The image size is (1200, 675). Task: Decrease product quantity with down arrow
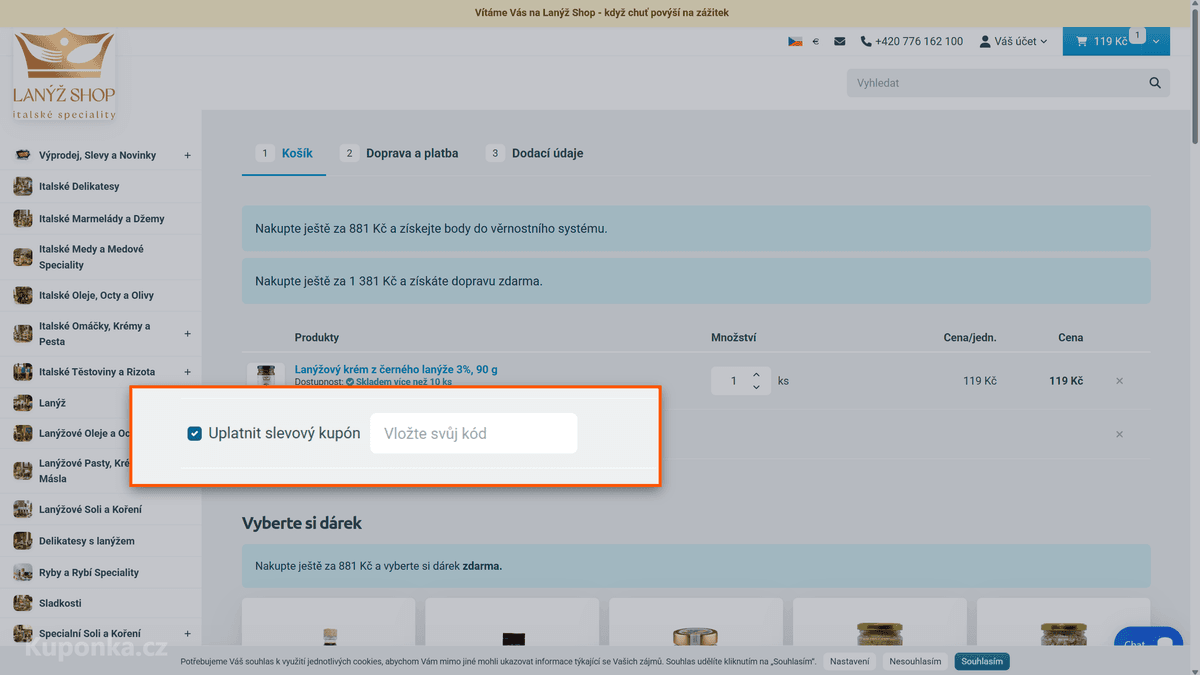(756, 388)
